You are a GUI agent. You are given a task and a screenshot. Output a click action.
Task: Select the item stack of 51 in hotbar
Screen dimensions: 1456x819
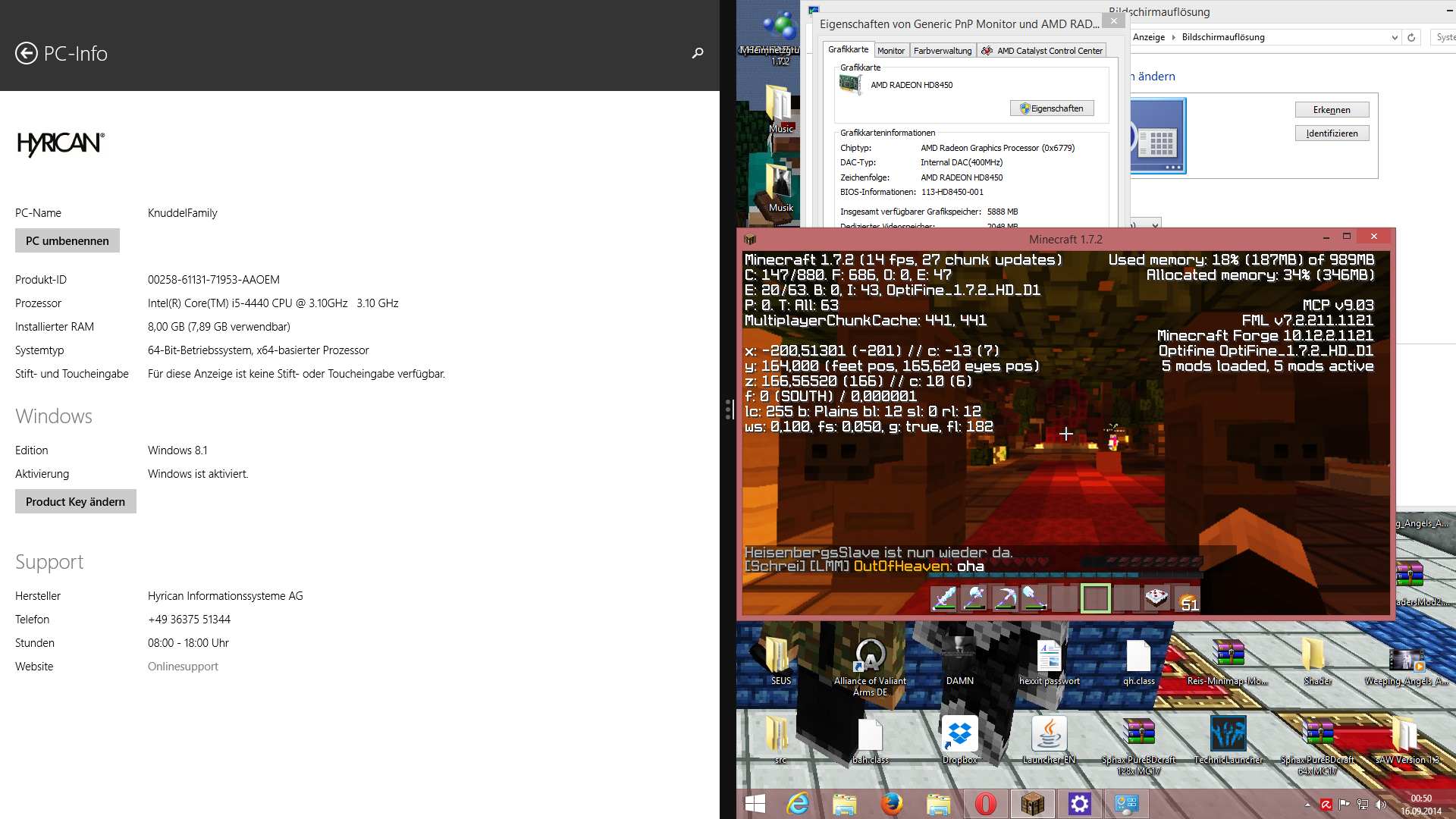point(1187,598)
